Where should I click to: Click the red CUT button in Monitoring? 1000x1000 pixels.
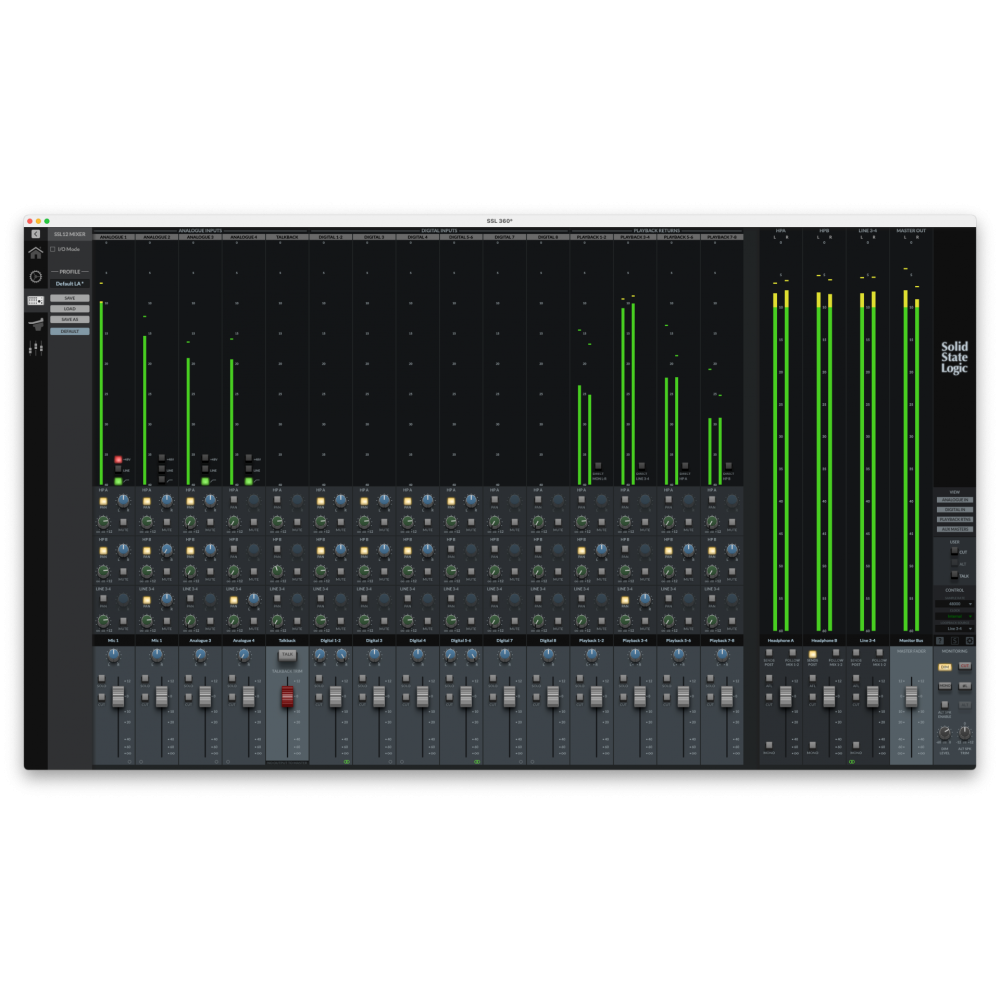(x=965, y=666)
